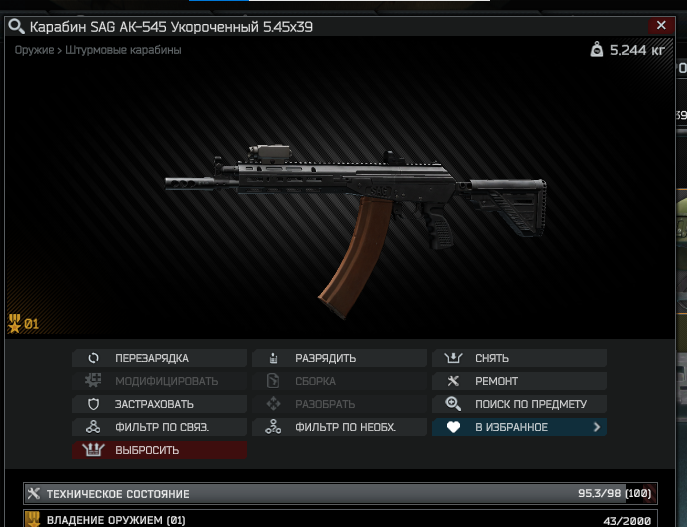Click the Владение оружием progress bar
The width and height of the screenshot is (687, 527).
340,519
